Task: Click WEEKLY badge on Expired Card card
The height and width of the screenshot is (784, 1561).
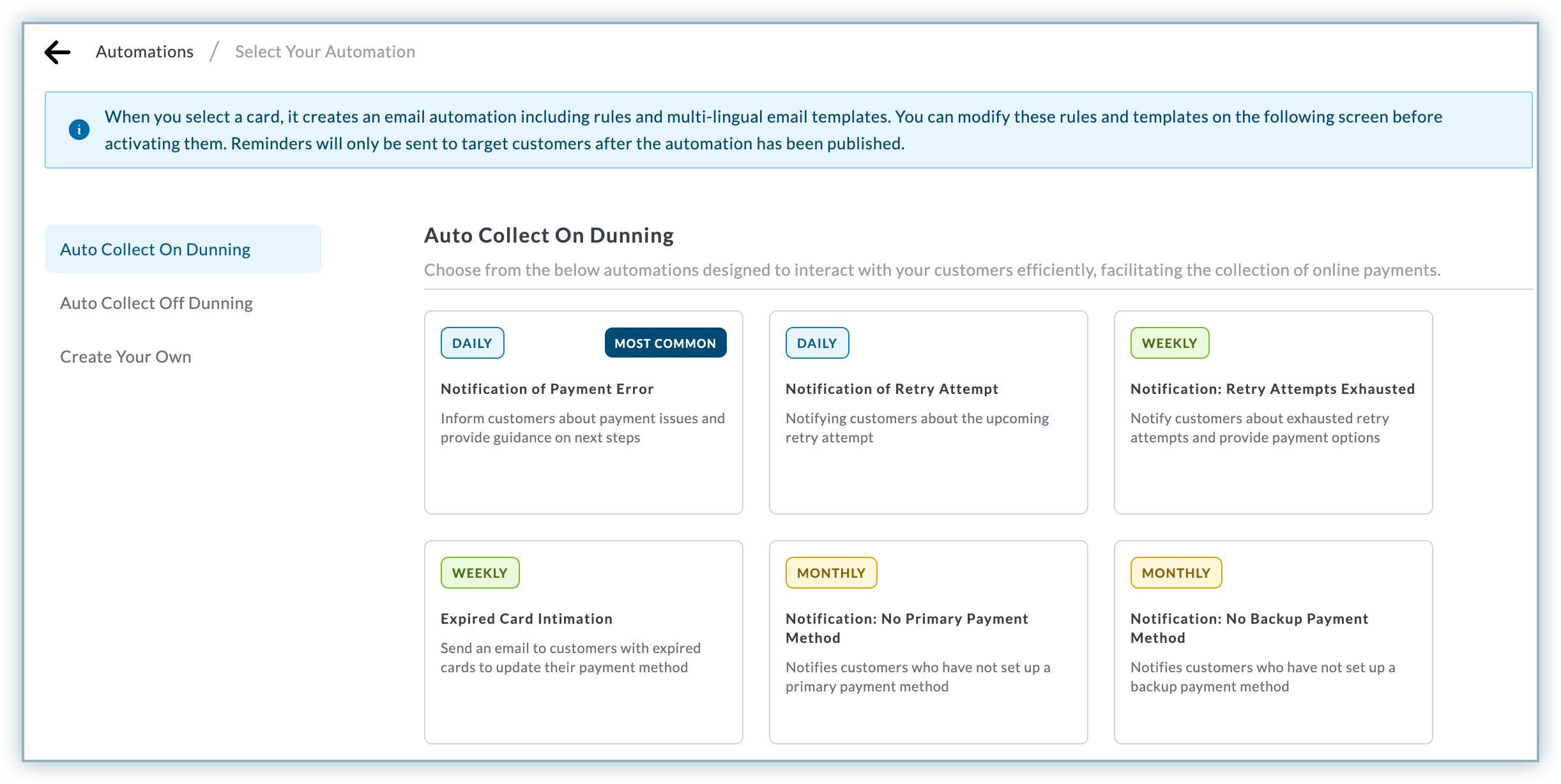Action: [x=480, y=573]
